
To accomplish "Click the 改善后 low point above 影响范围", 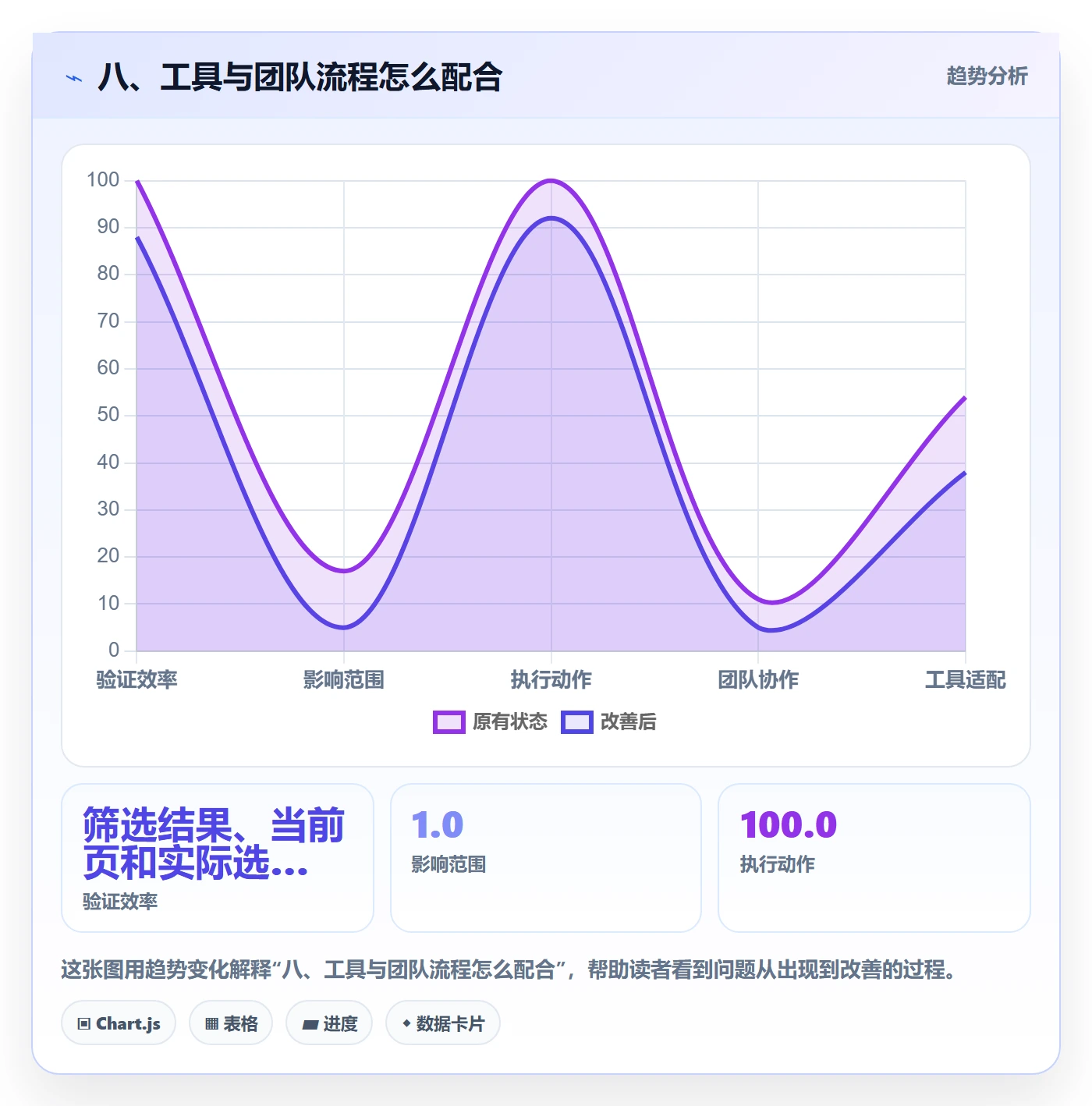I will (344, 627).
